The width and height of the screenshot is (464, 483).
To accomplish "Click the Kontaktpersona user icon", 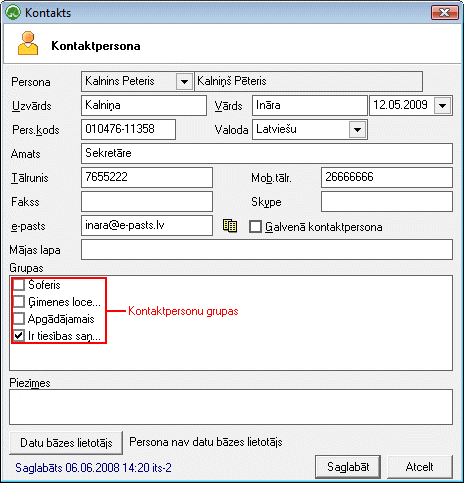I will coord(28,43).
